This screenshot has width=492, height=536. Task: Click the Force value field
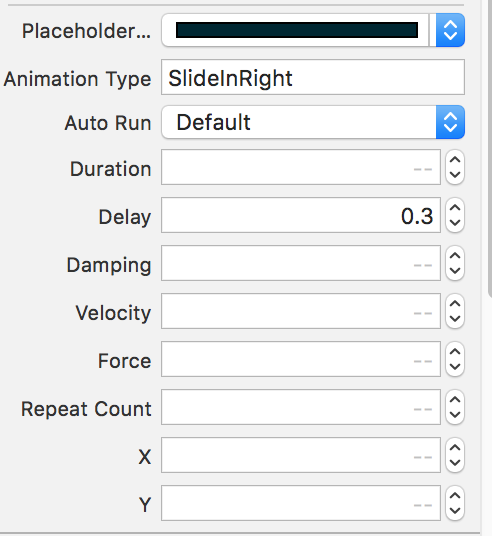(x=301, y=359)
